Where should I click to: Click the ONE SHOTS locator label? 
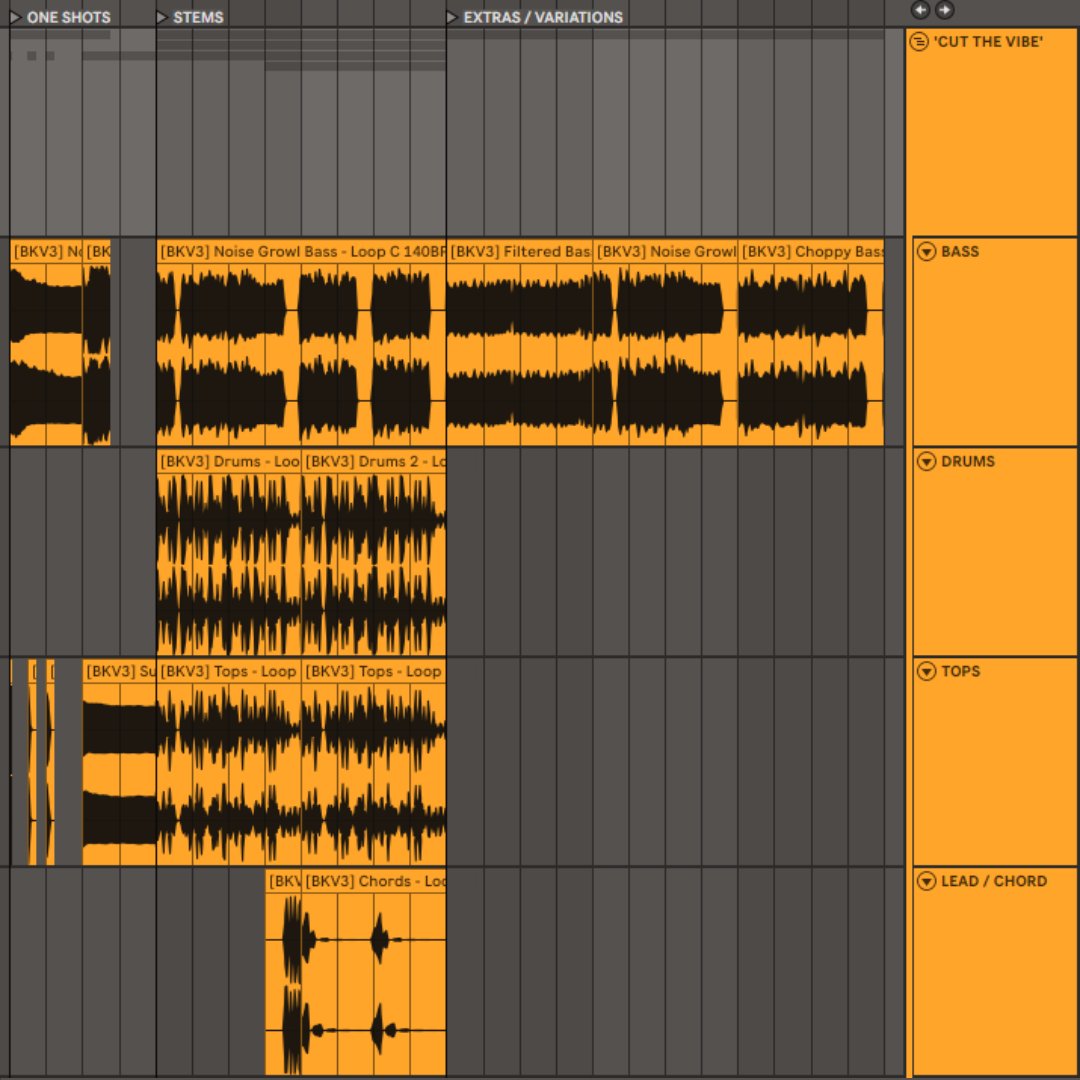(68, 17)
